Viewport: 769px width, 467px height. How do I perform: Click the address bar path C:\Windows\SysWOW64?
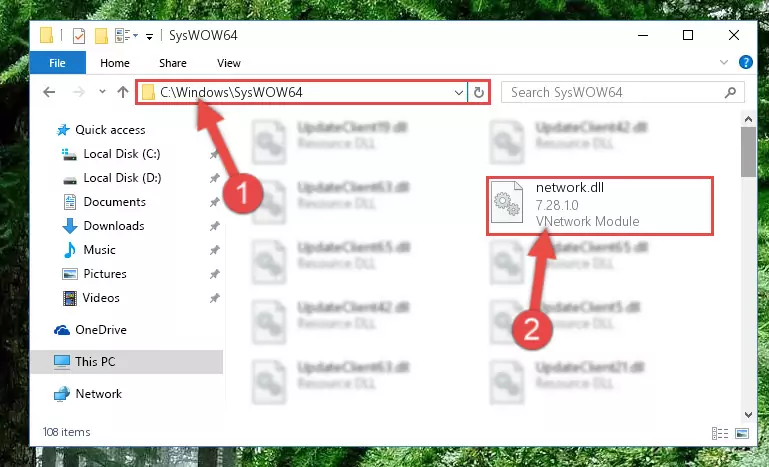tap(231, 92)
